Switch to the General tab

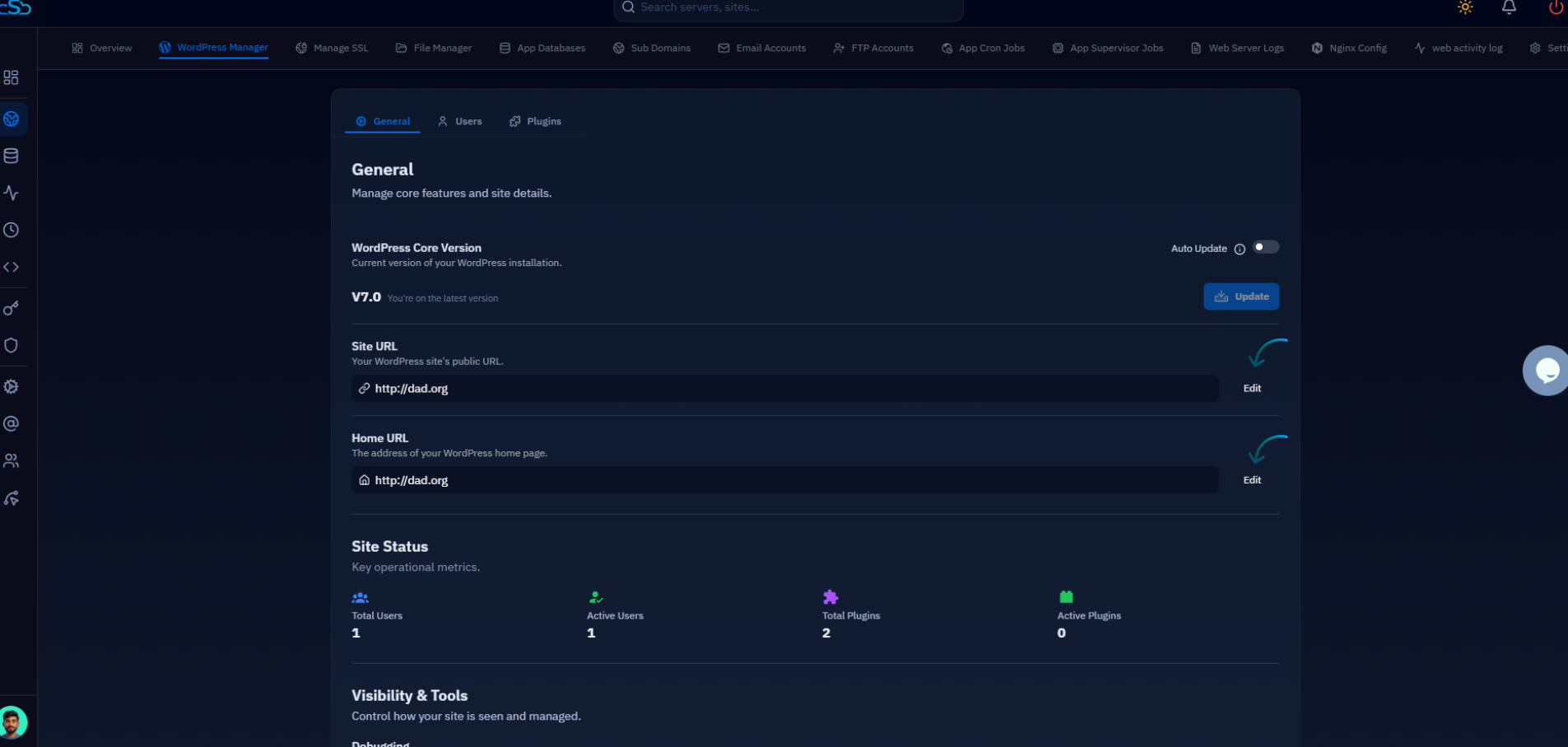383,121
